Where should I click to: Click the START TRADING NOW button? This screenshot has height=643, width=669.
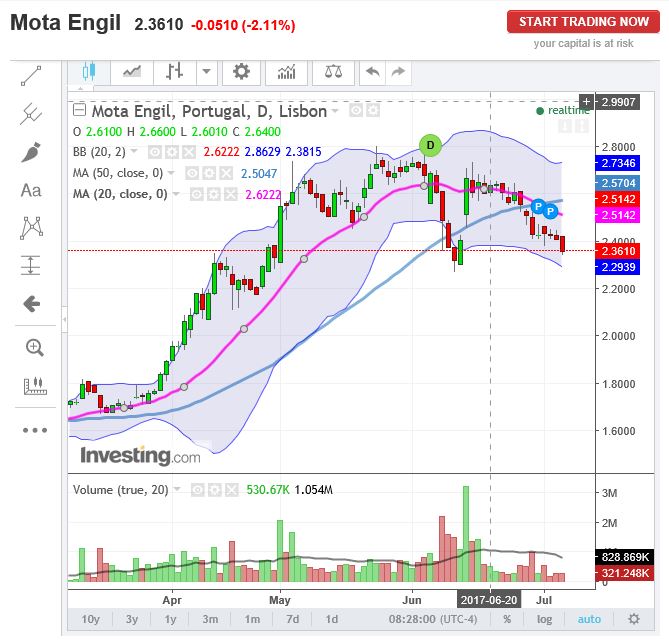click(583, 22)
